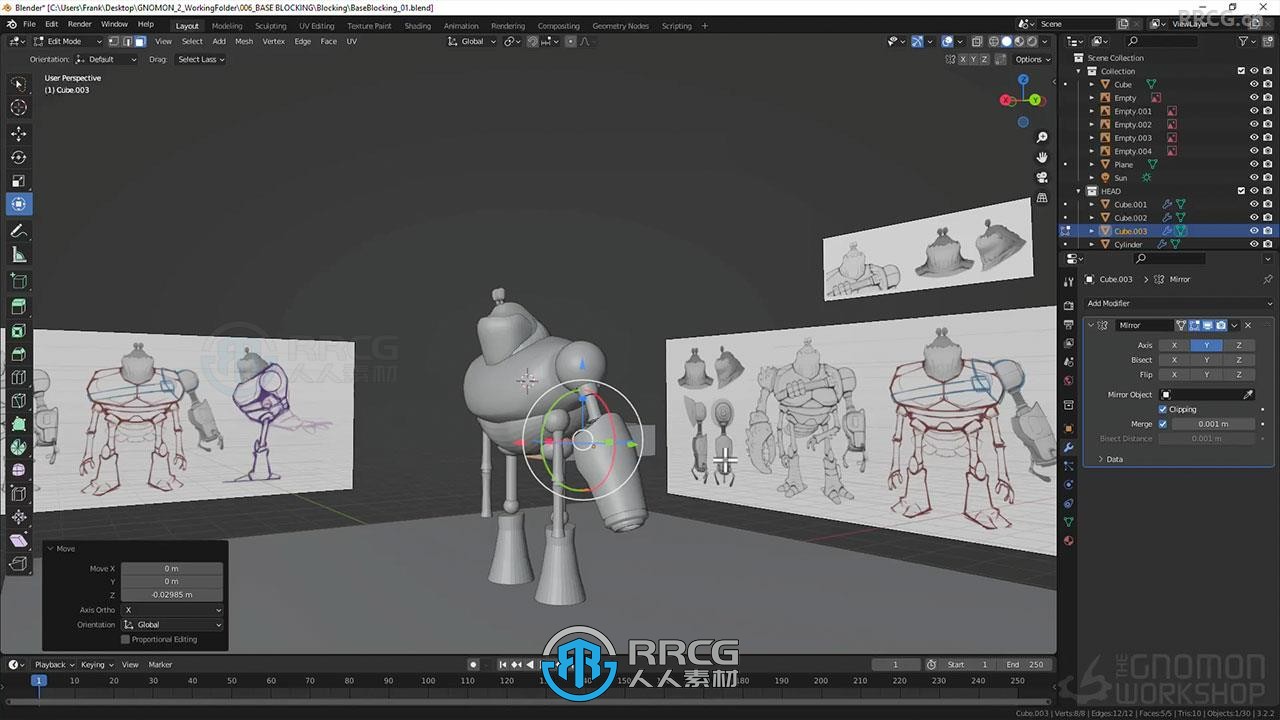Select the Move tool
This screenshot has height=720, width=1280.
(x=19, y=134)
